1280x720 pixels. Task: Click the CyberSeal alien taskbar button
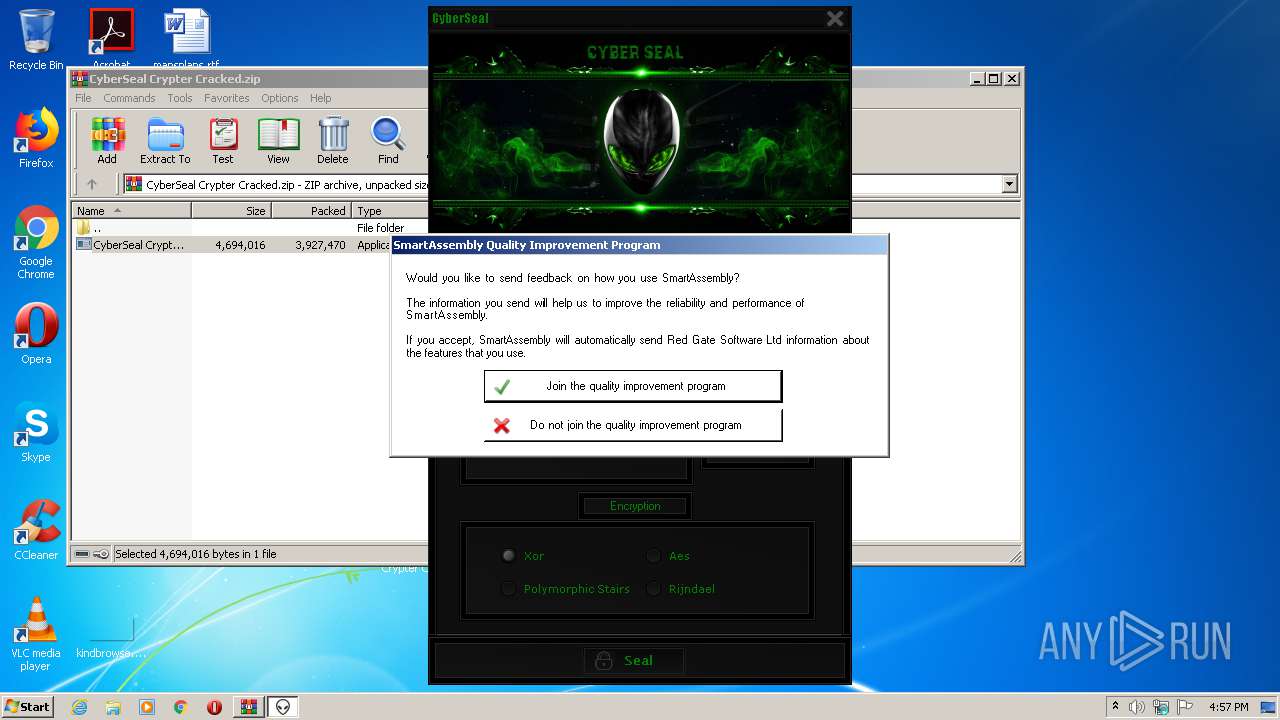[284, 707]
